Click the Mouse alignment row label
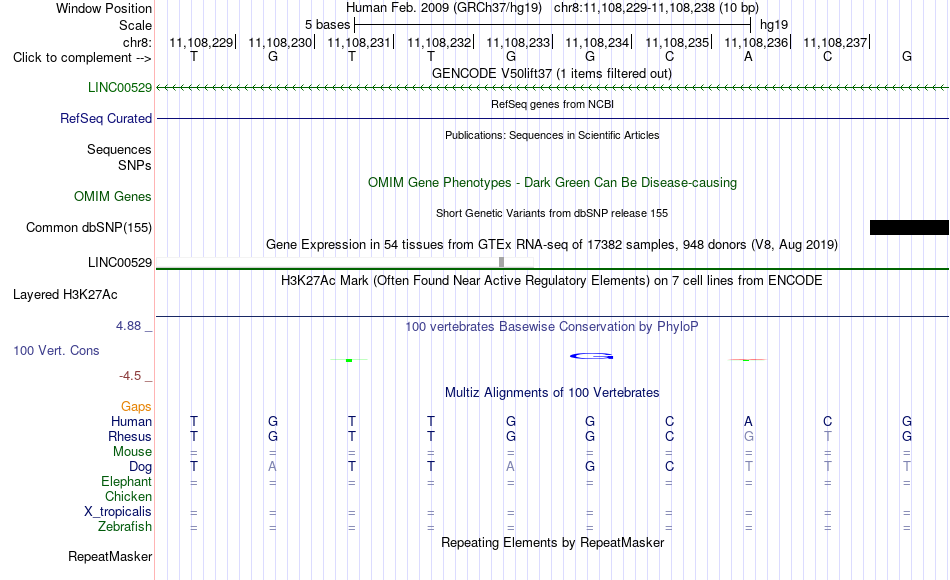This screenshot has height=580, width=950. 132,452
